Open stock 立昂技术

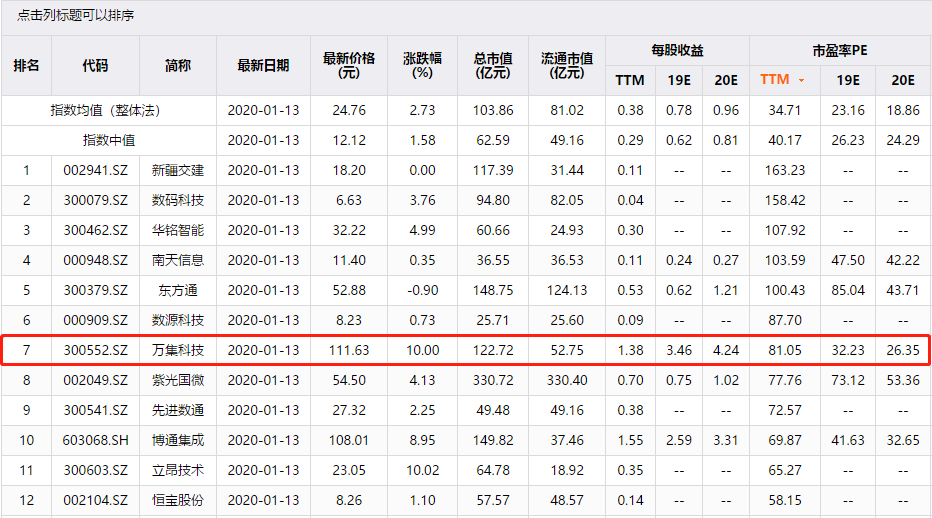[x=178, y=470]
